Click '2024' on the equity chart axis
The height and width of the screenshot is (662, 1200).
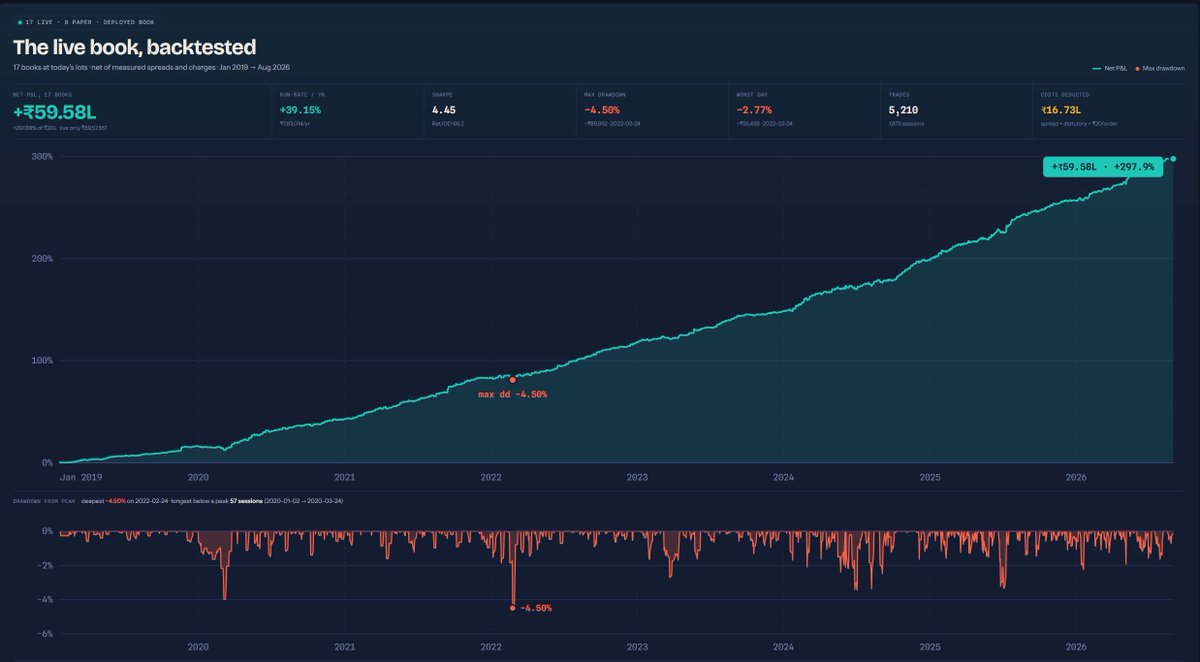[784, 477]
